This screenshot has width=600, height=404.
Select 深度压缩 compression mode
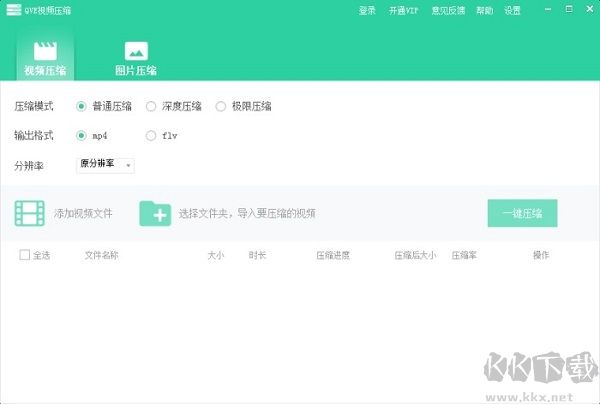point(151,106)
